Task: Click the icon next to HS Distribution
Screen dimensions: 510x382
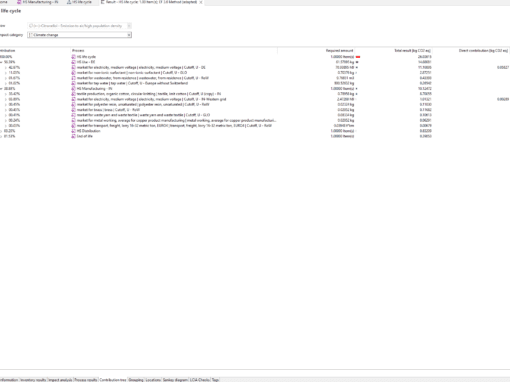Action: coord(73,131)
